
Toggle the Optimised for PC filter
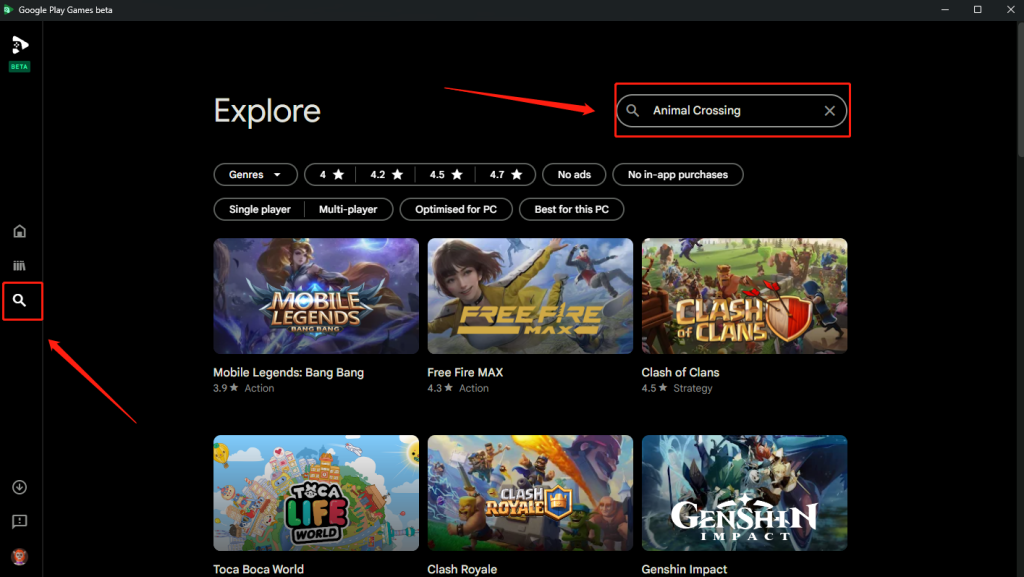pyautogui.click(x=456, y=210)
